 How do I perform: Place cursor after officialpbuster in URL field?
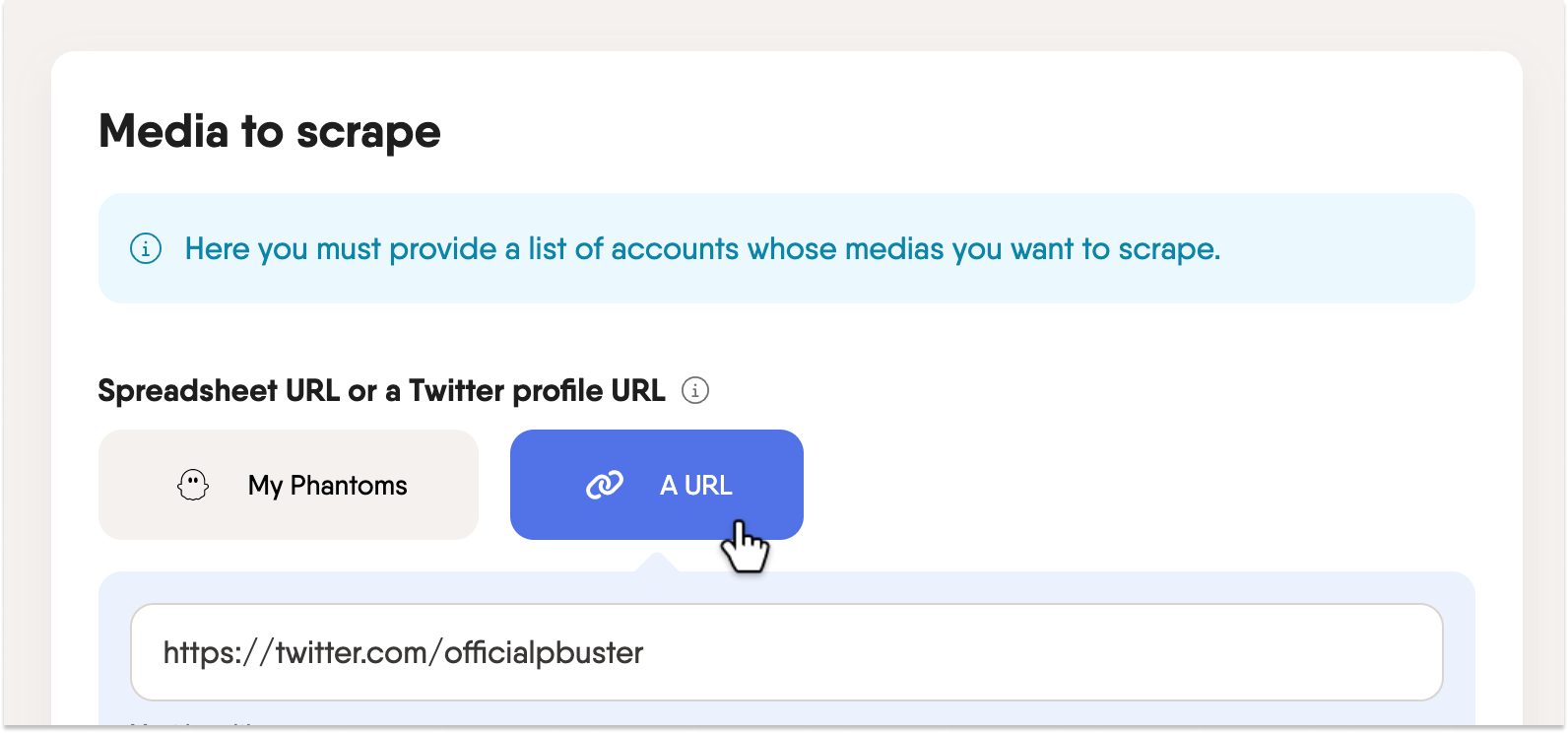pyautogui.click(x=645, y=652)
